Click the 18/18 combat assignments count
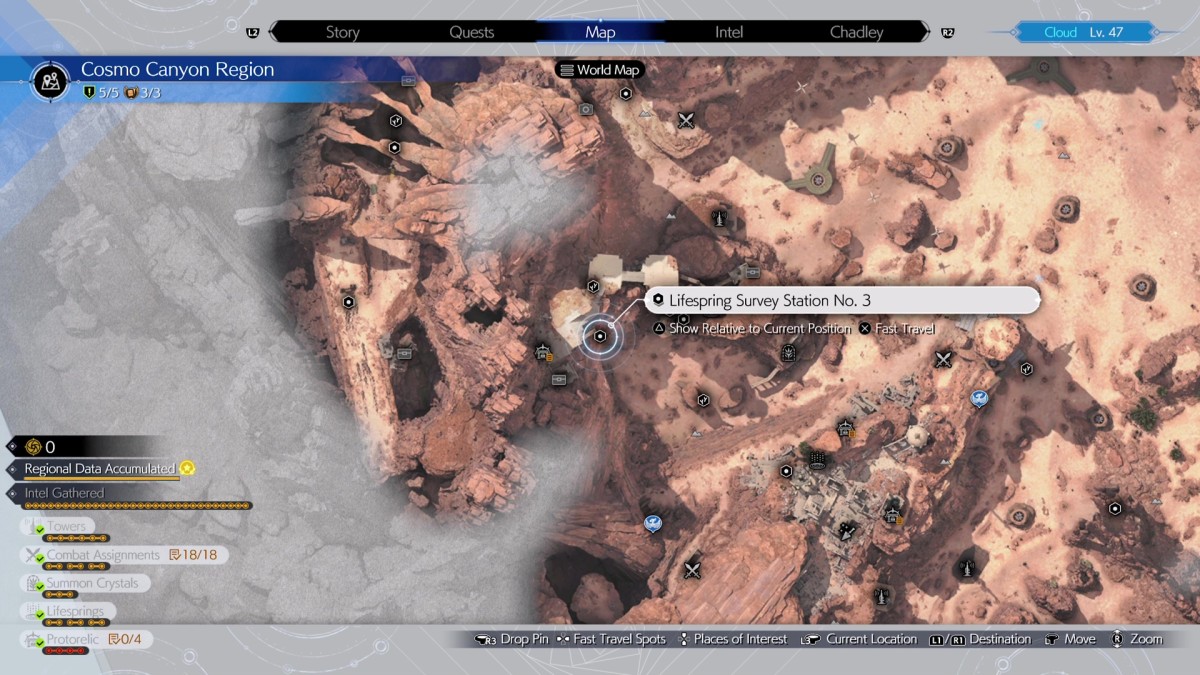Image resolution: width=1200 pixels, height=675 pixels. pos(194,554)
